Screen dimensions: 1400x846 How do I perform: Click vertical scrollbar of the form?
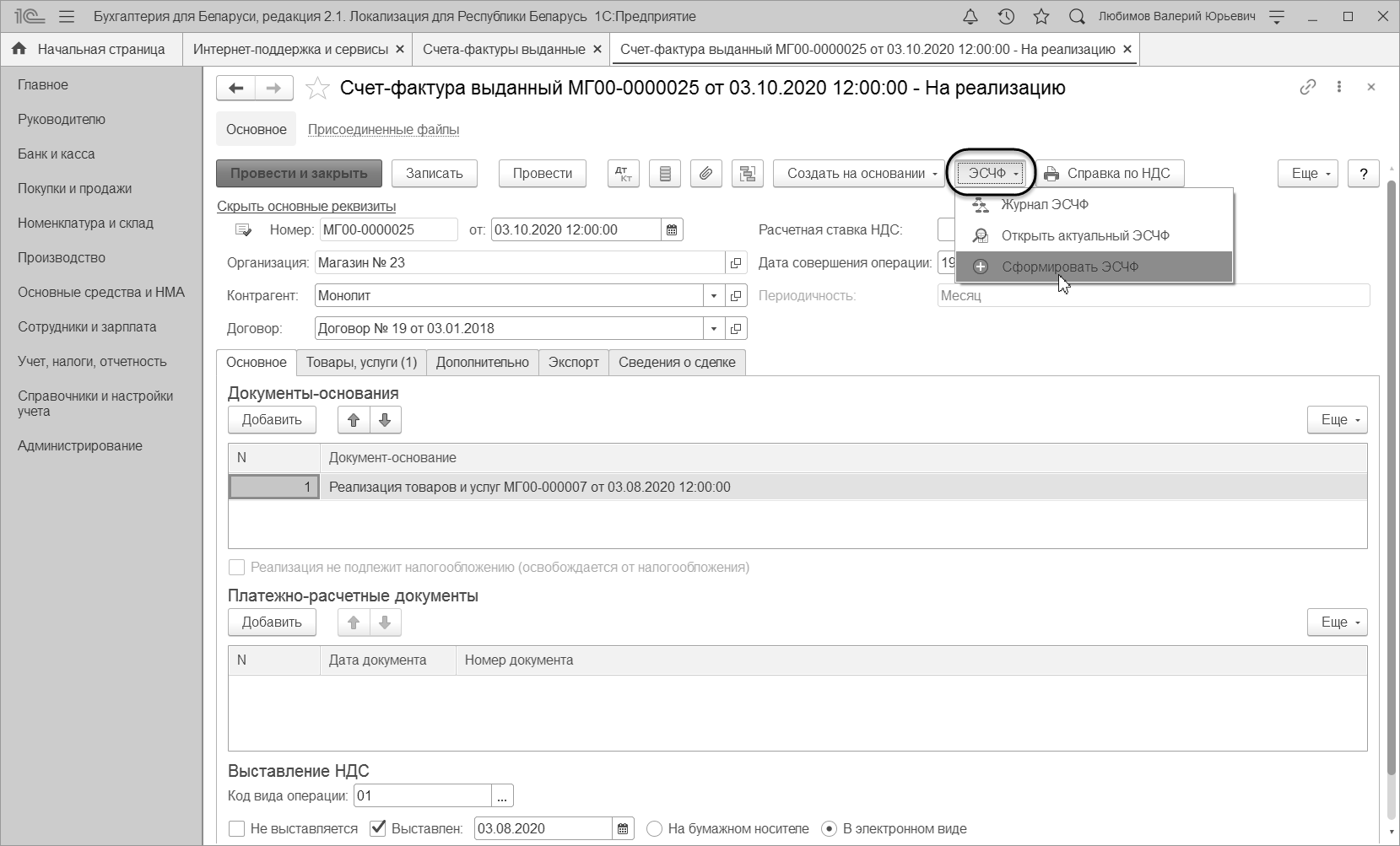tap(1392, 477)
